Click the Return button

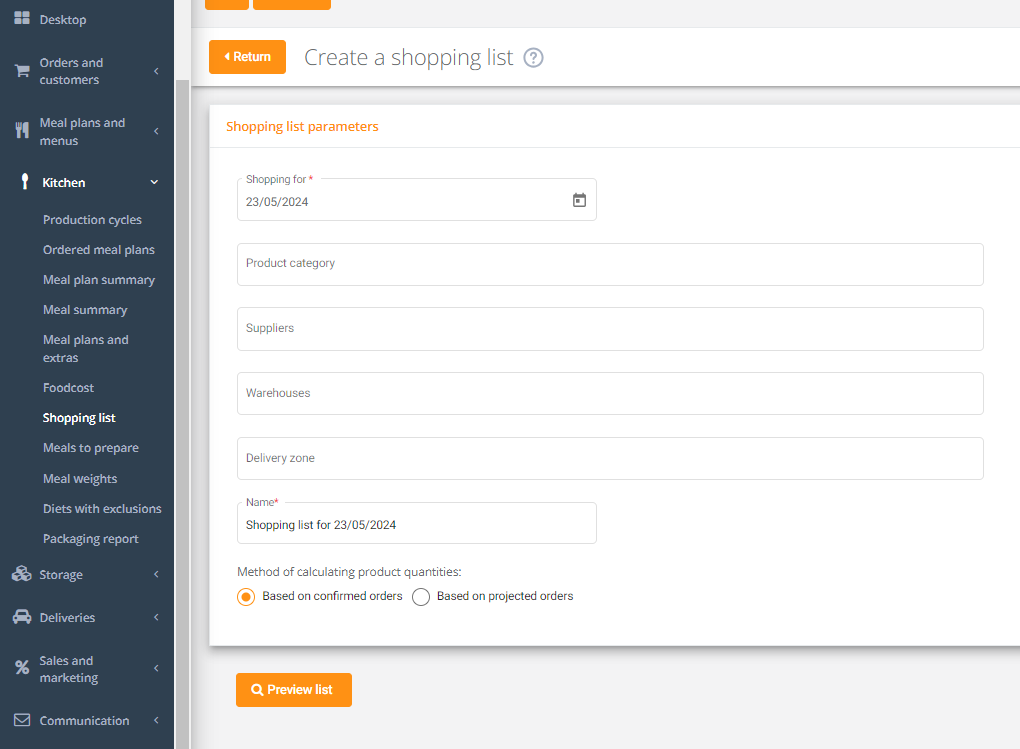[247, 57]
